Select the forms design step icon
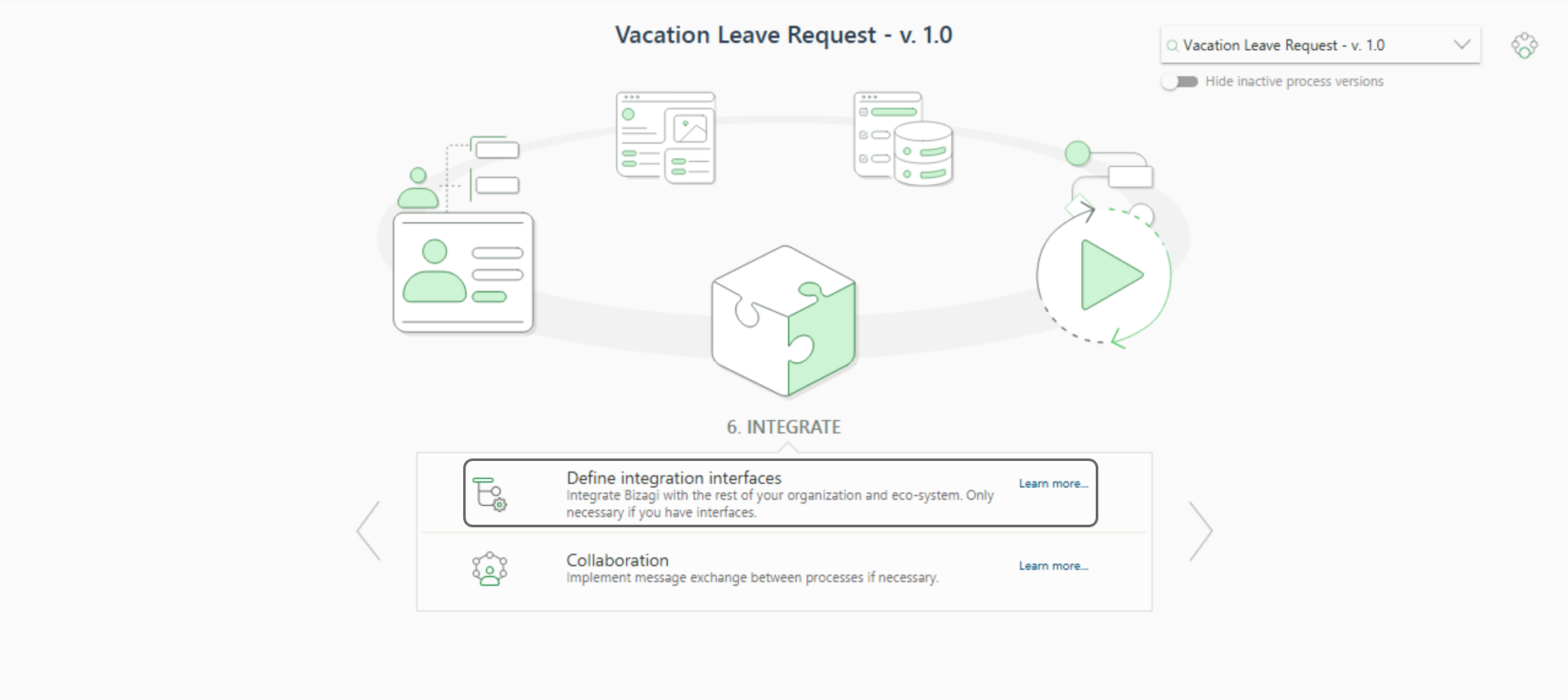1568x700 pixels. pyautogui.click(x=665, y=138)
